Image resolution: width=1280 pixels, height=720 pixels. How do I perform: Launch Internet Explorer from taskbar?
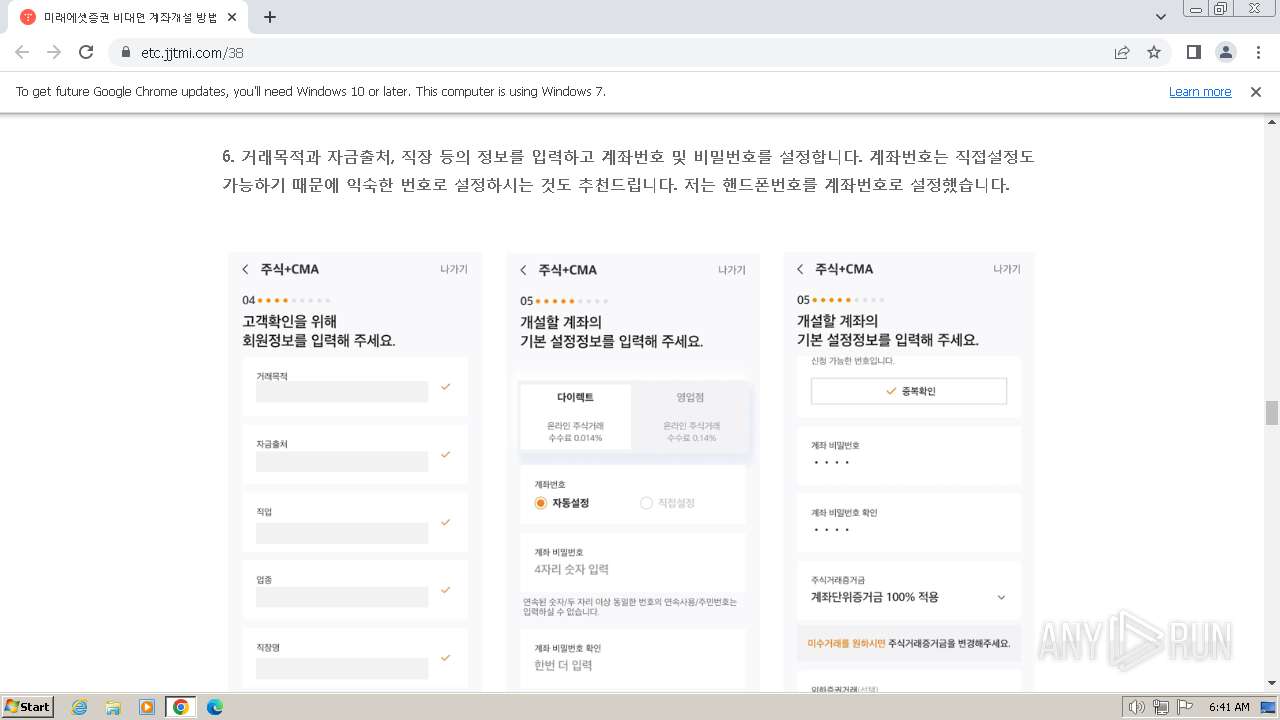point(79,707)
